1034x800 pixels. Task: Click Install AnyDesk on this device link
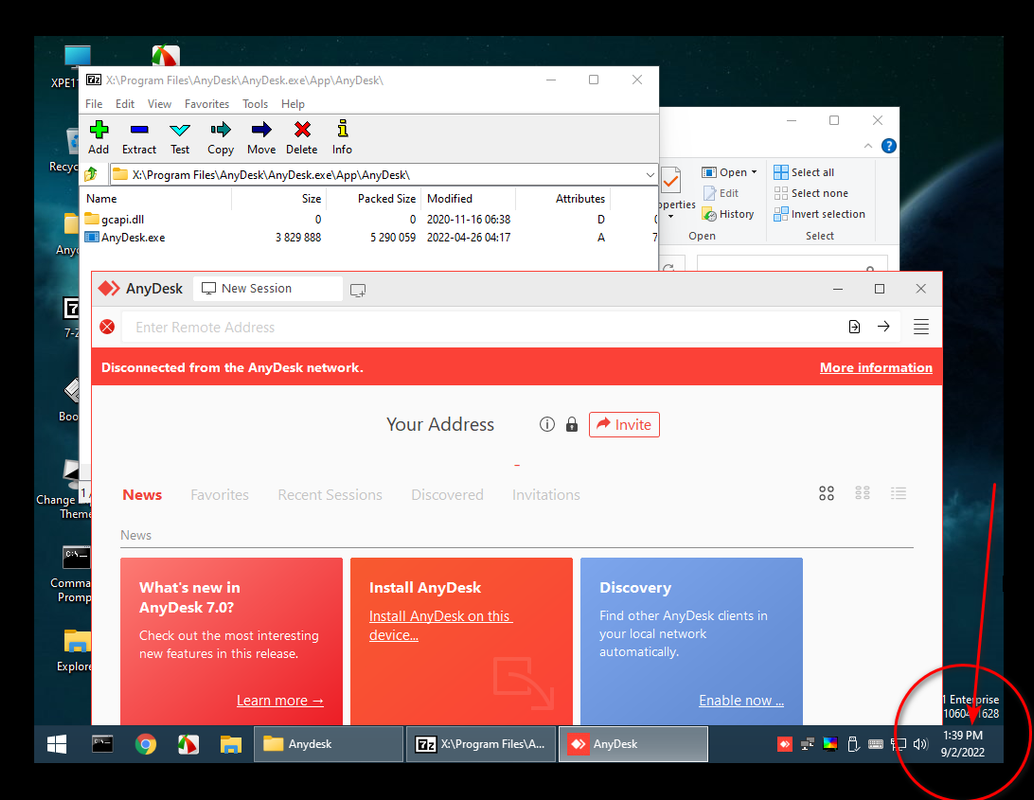[x=441, y=625]
